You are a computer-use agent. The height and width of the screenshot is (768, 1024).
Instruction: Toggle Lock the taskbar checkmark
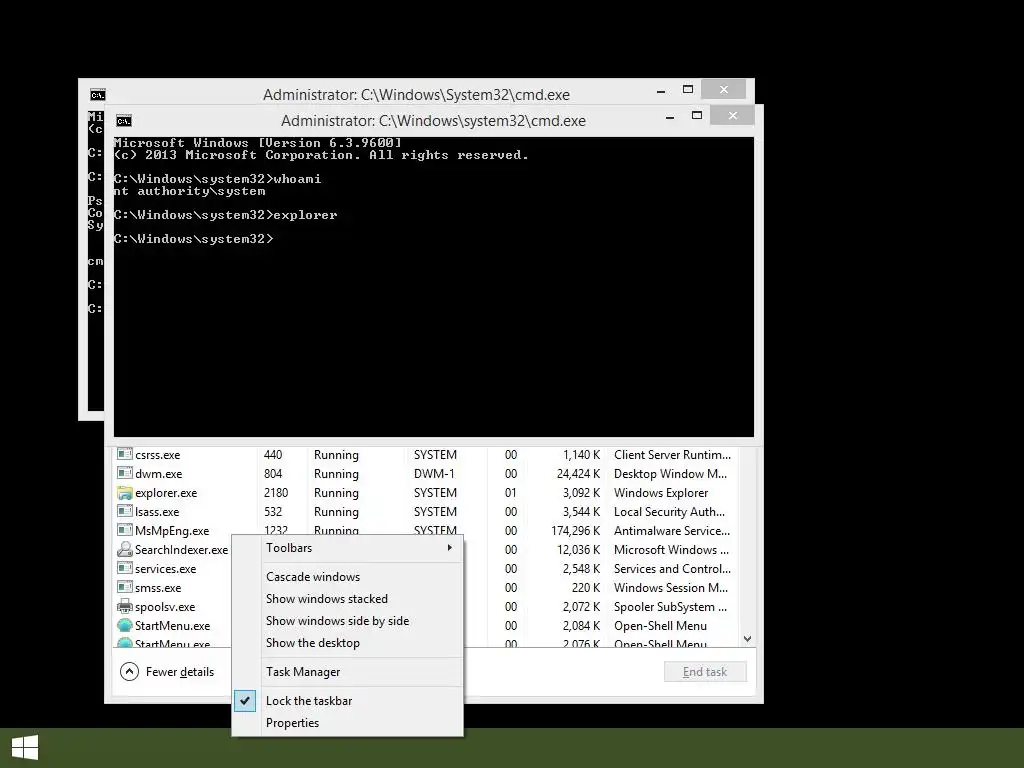pyautogui.click(x=245, y=701)
